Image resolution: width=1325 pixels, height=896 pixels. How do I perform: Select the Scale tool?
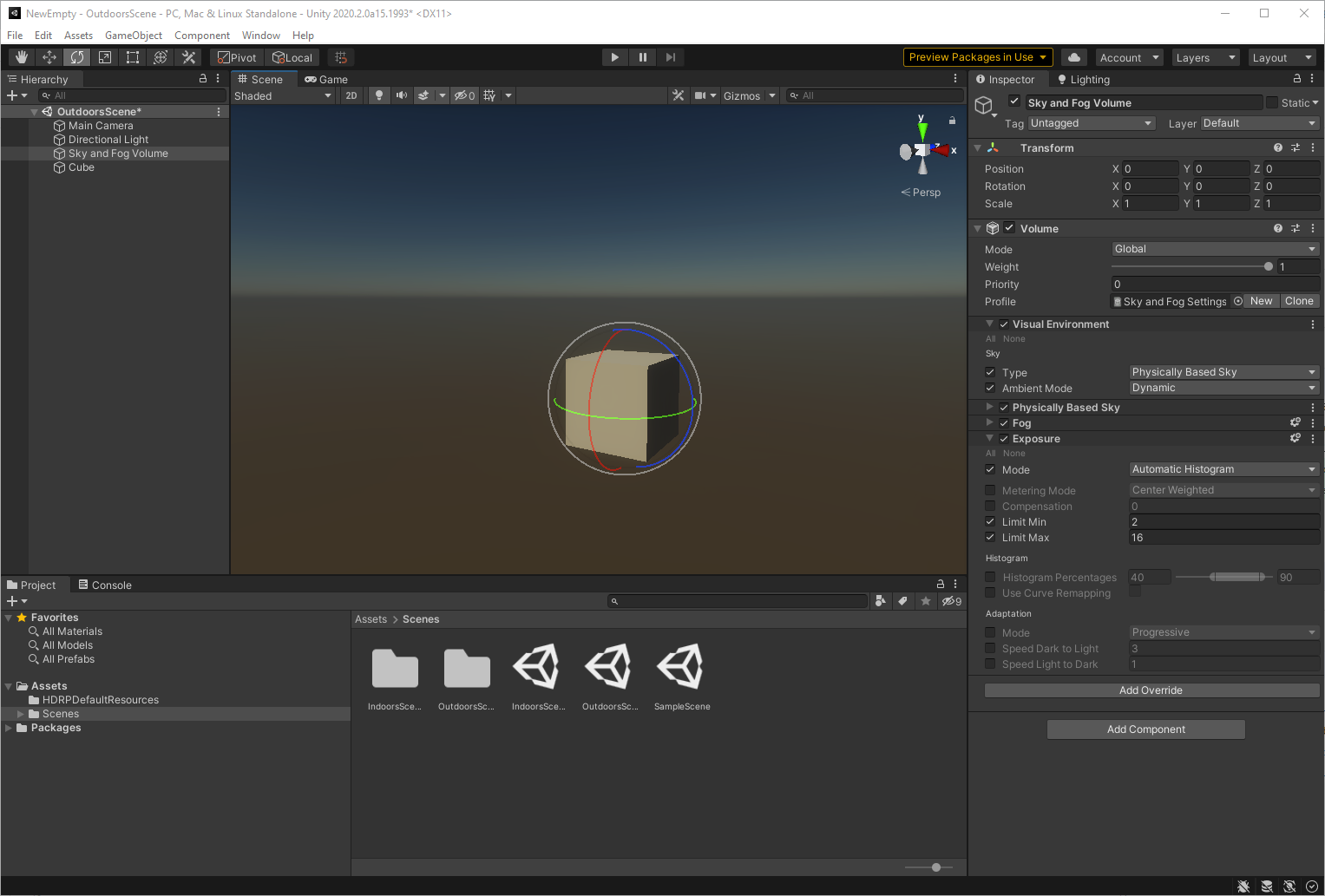[x=105, y=57]
